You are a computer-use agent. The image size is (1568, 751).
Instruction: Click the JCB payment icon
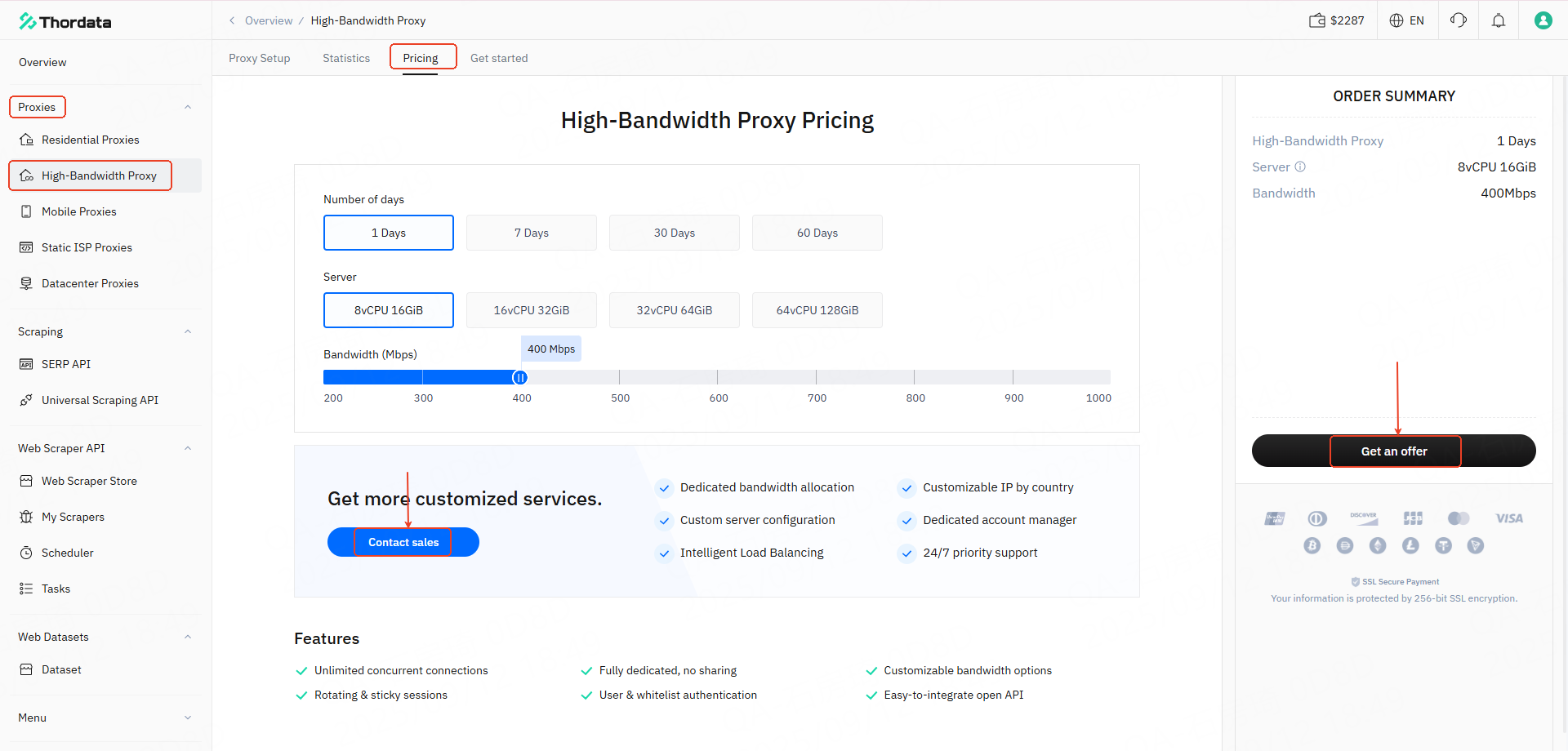1413,518
